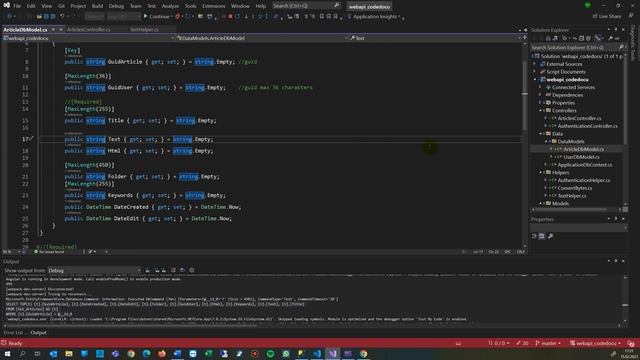The height and width of the screenshot is (360, 640).
Task: Select AuthenticationController.cs in Solution Explorer
Action: 587,126
